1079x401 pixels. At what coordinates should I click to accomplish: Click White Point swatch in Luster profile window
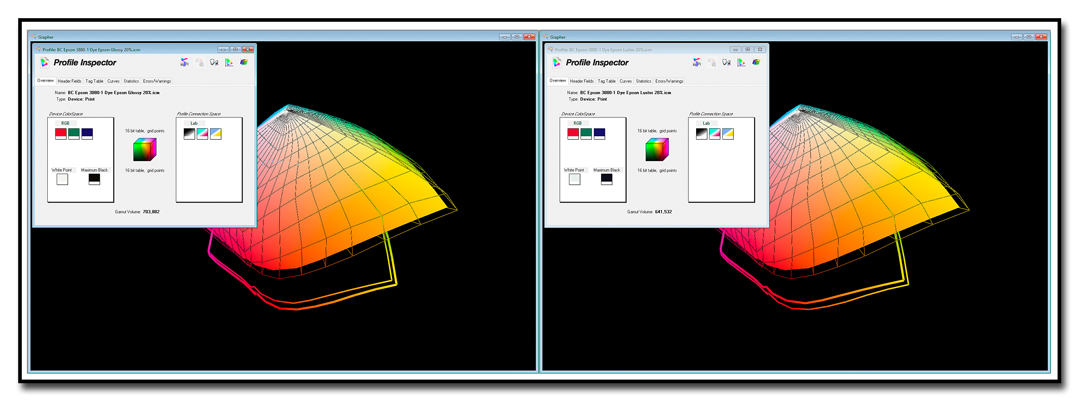pos(574,180)
